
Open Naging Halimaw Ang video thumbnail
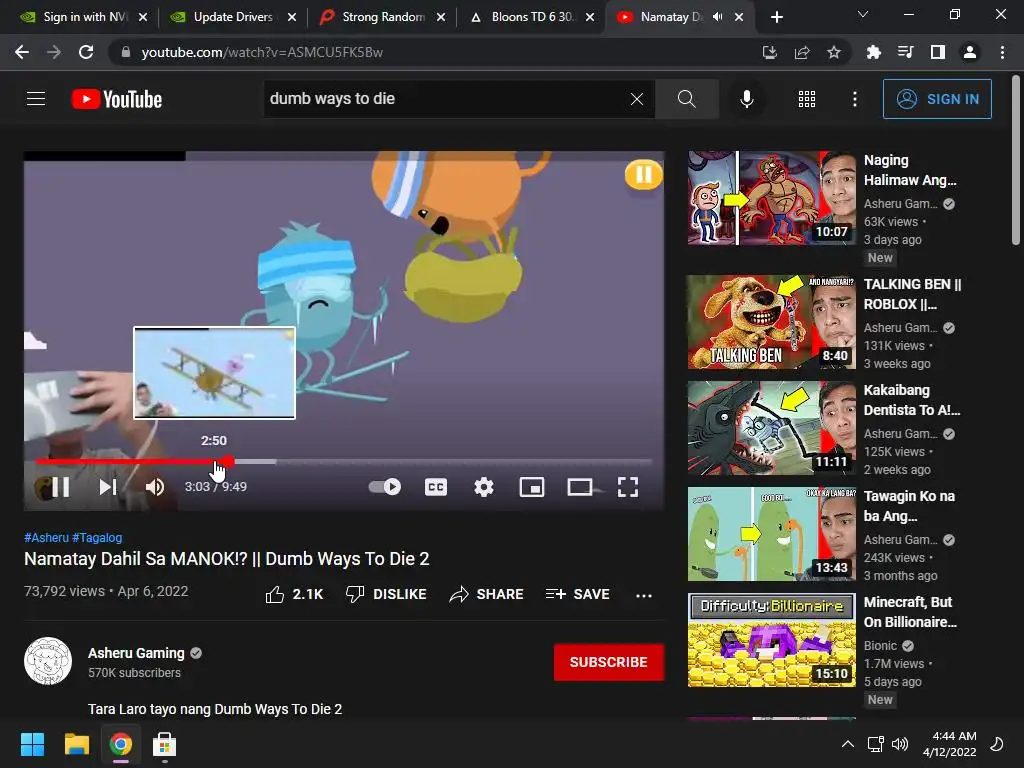(771, 198)
